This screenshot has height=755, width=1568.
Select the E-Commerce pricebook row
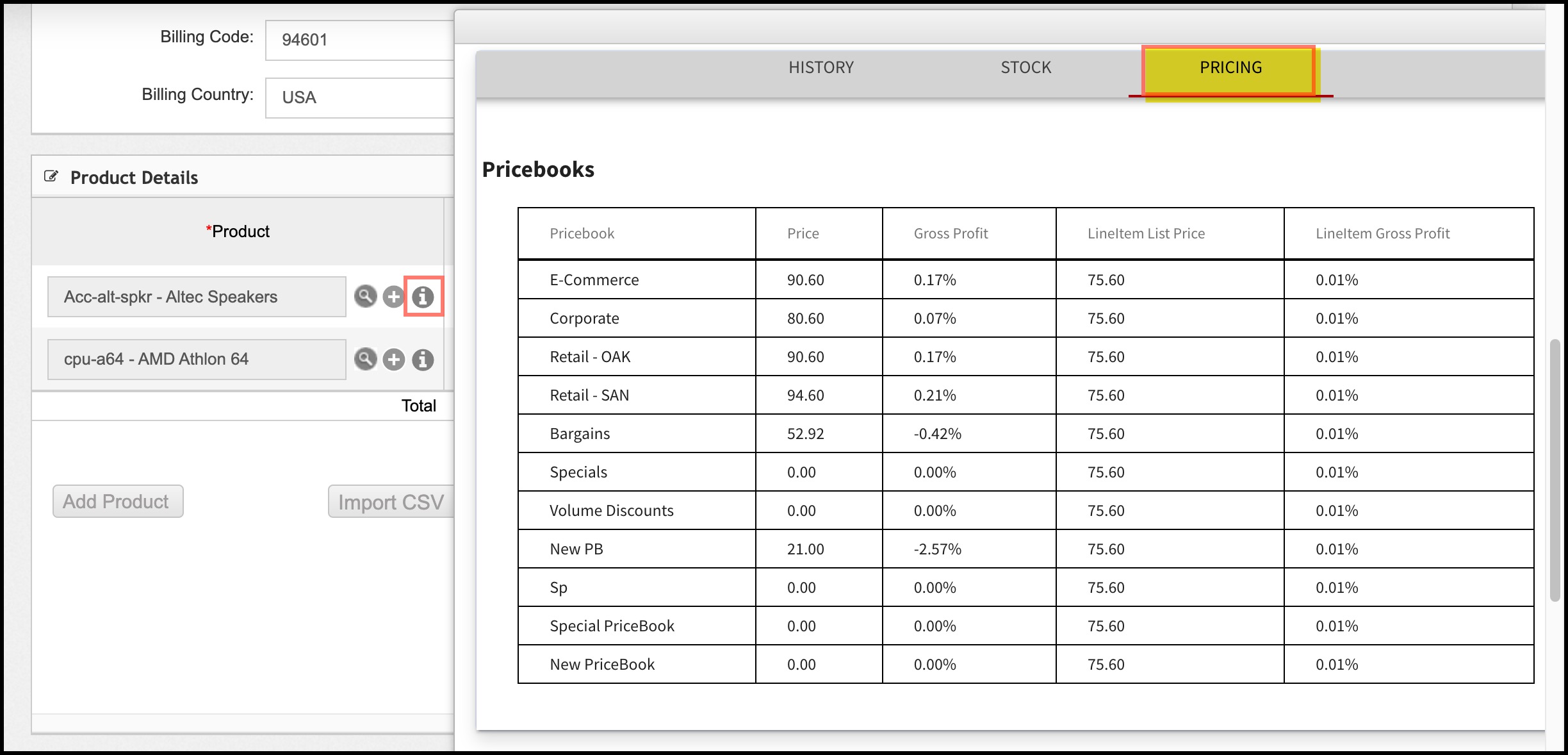[594, 280]
